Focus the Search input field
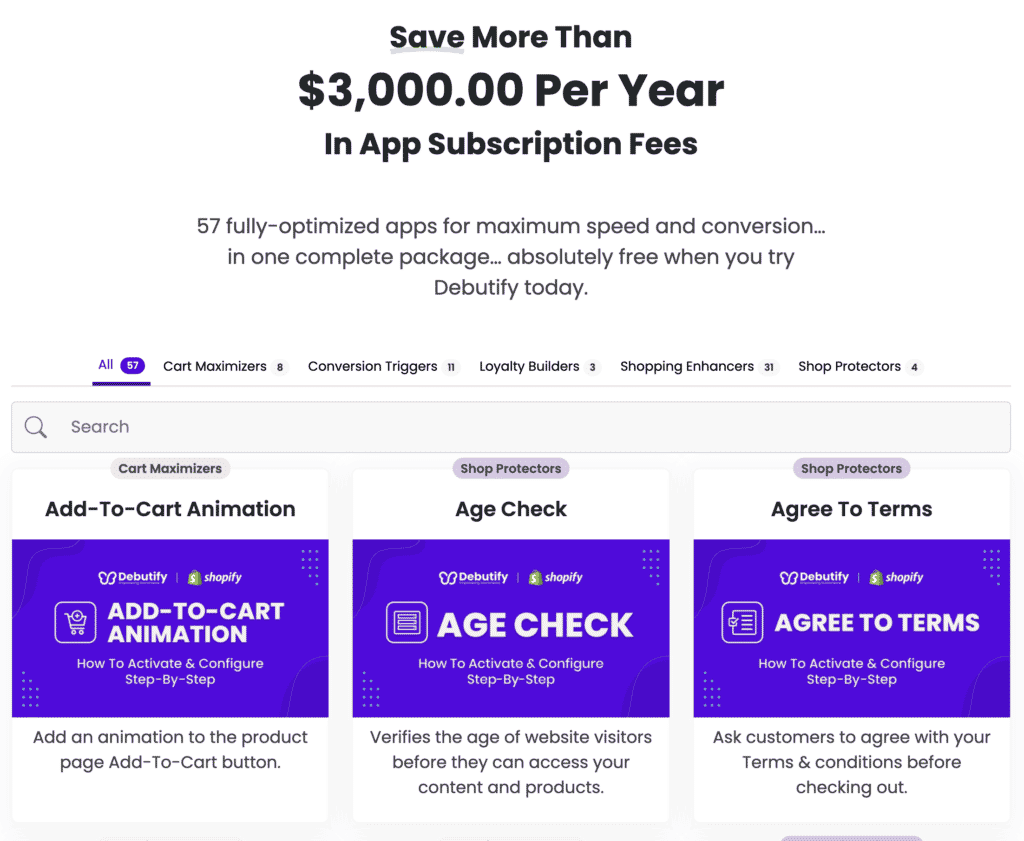 tap(511, 427)
